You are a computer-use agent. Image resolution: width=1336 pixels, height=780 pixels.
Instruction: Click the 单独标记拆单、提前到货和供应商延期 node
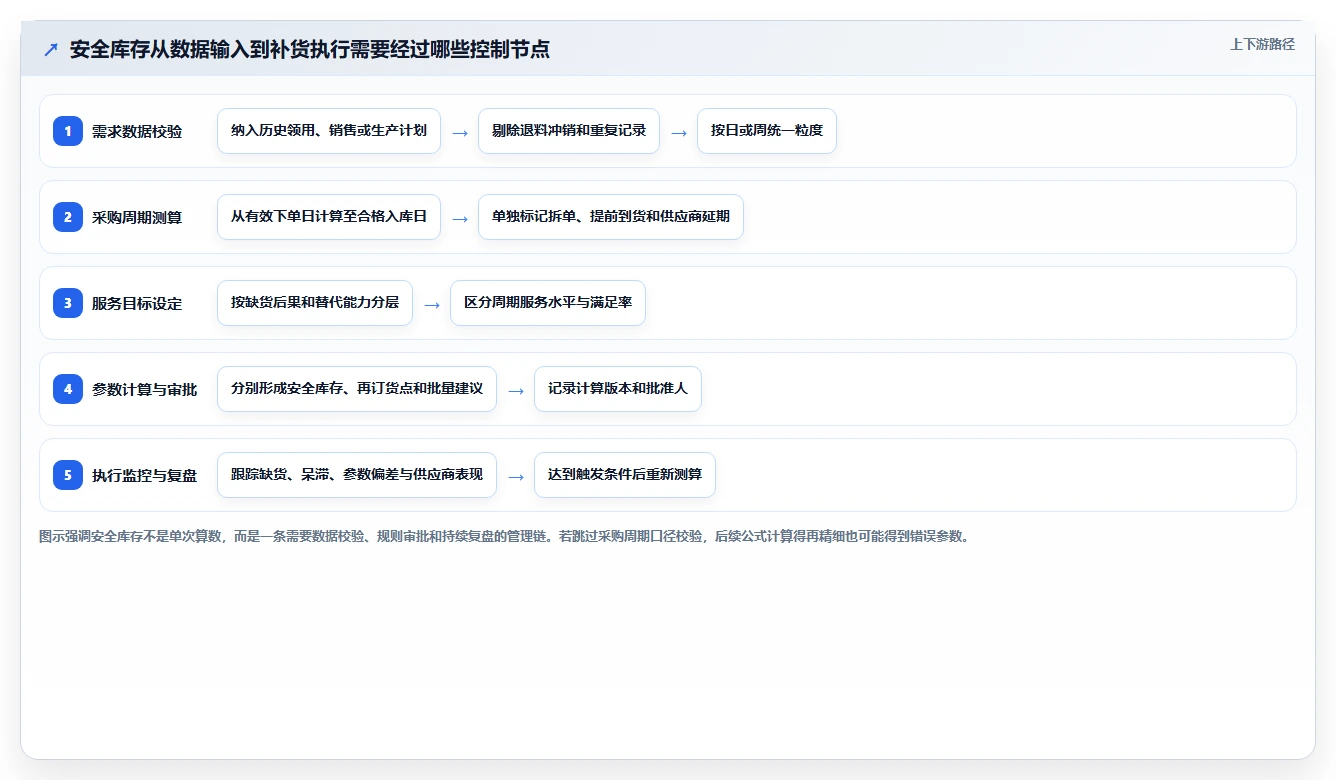(x=611, y=217)
